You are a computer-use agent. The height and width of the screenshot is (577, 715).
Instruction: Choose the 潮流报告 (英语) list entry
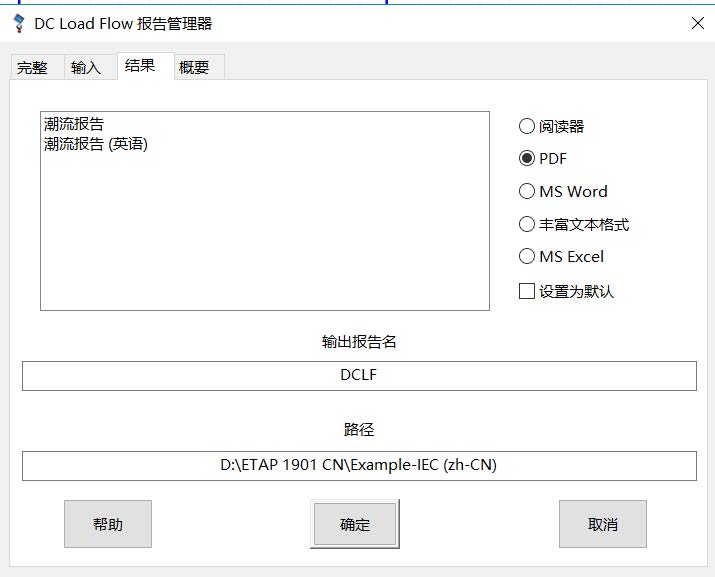(x=96, y=144)
